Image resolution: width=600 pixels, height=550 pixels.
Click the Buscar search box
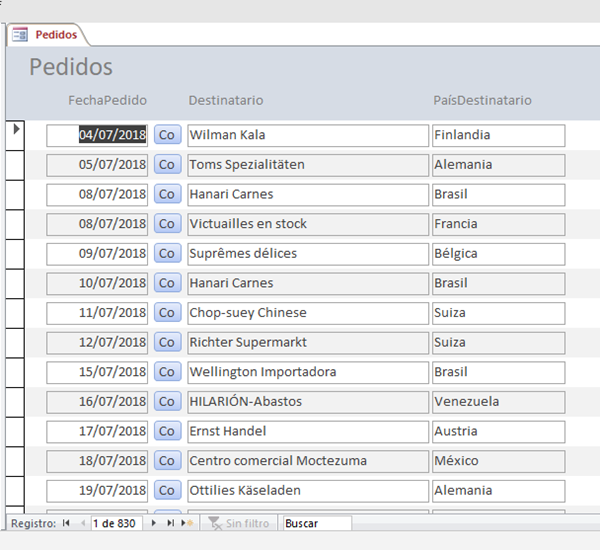316,523
